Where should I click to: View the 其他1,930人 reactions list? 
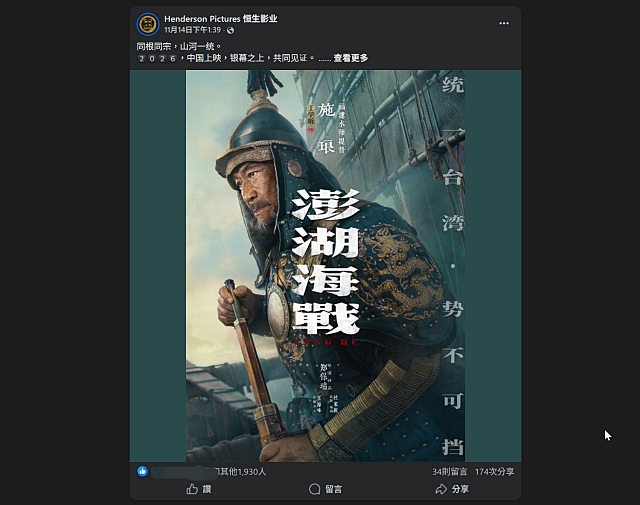243,472
